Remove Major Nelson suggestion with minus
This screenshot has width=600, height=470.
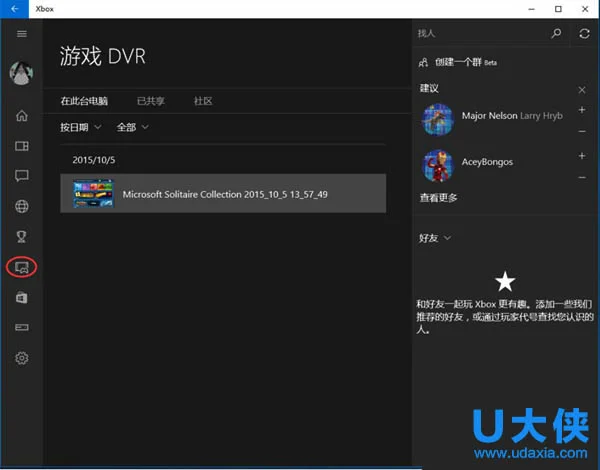(582, 131)
